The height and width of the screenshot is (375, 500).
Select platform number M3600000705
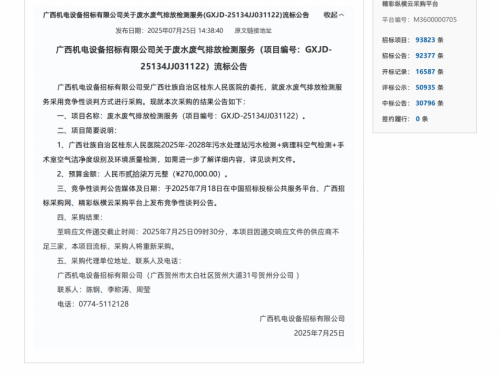435,20
